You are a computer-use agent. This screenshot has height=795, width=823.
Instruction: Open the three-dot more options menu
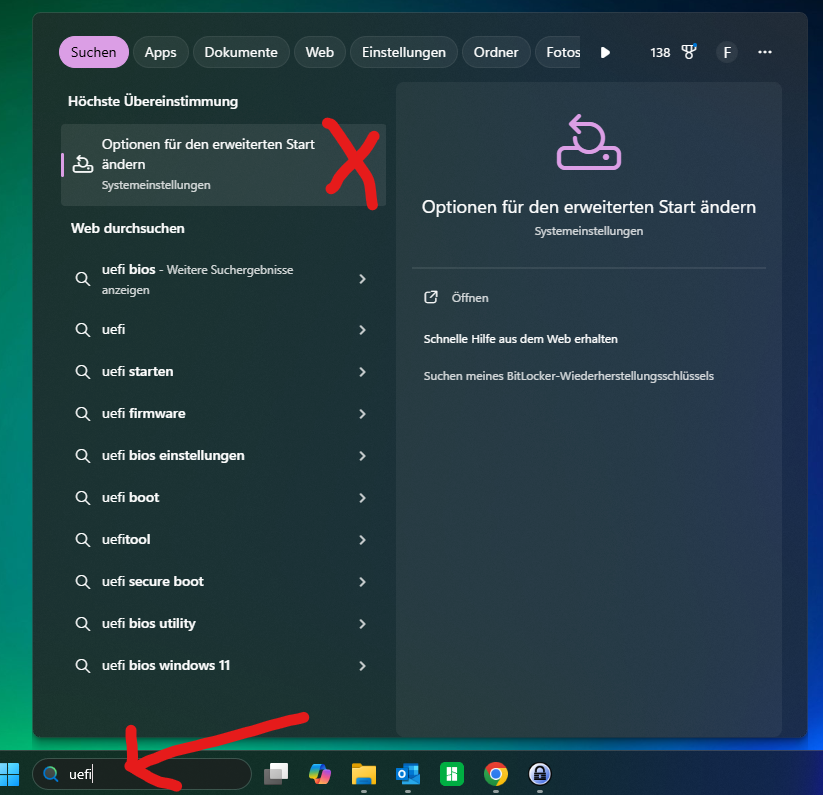tap(765, 52)
